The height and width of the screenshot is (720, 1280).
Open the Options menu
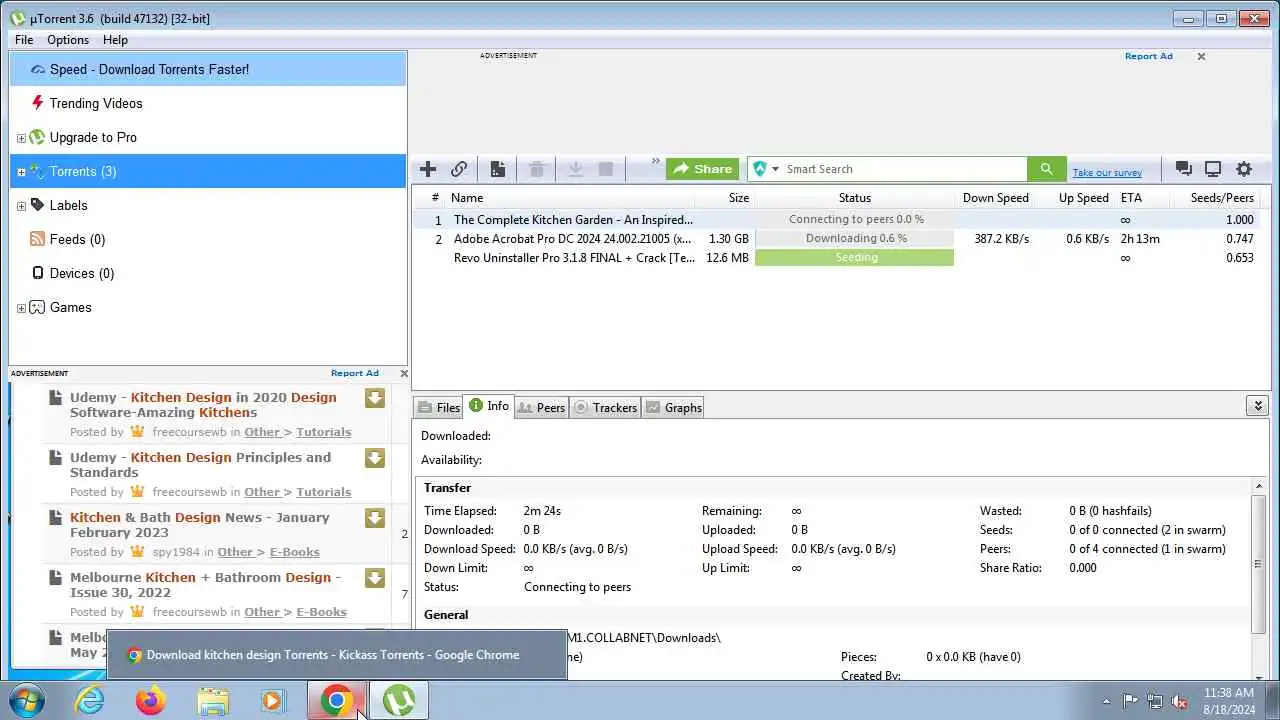click(x=68, y=40)
